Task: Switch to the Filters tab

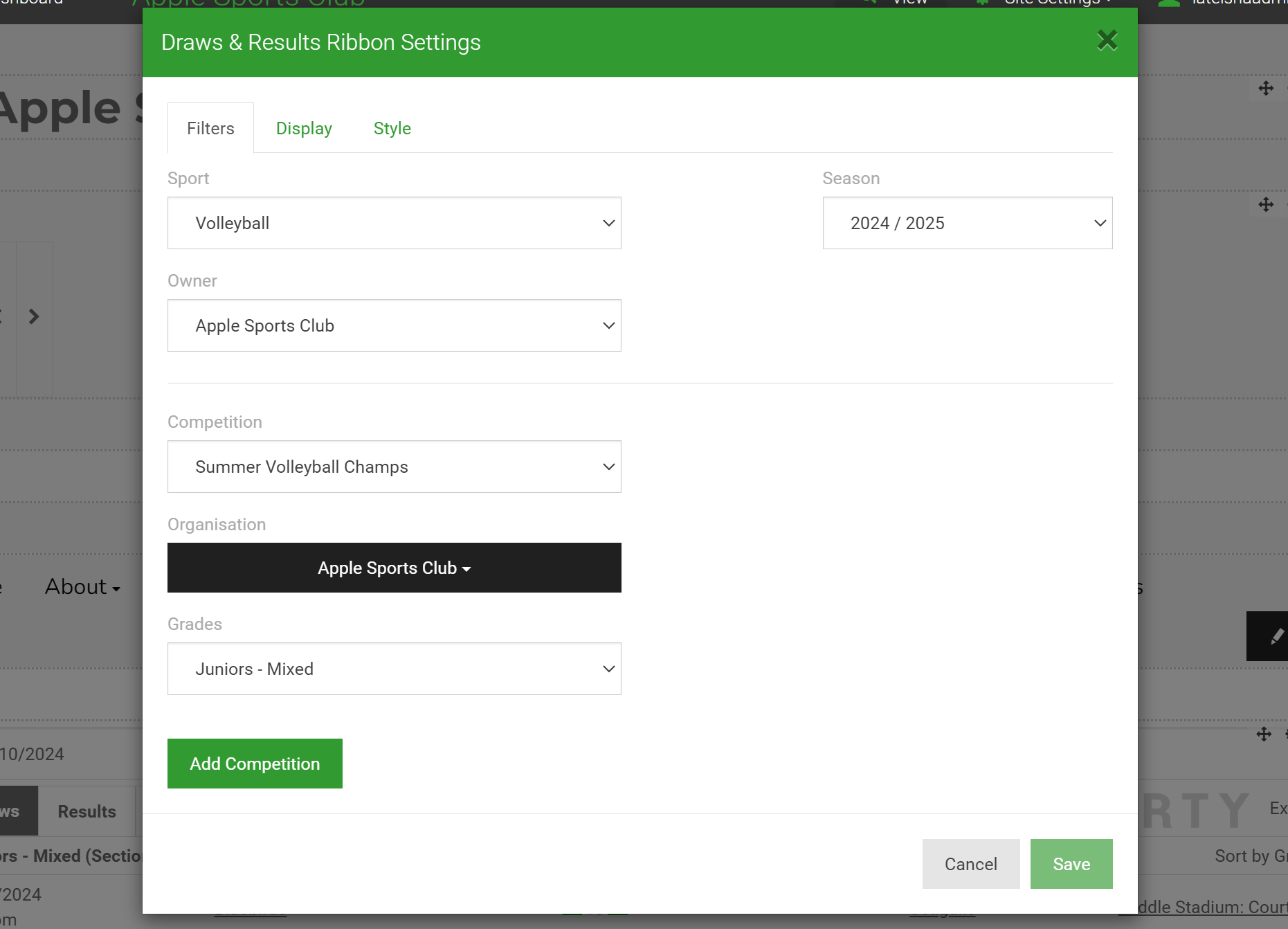Action: coord(210,128)
